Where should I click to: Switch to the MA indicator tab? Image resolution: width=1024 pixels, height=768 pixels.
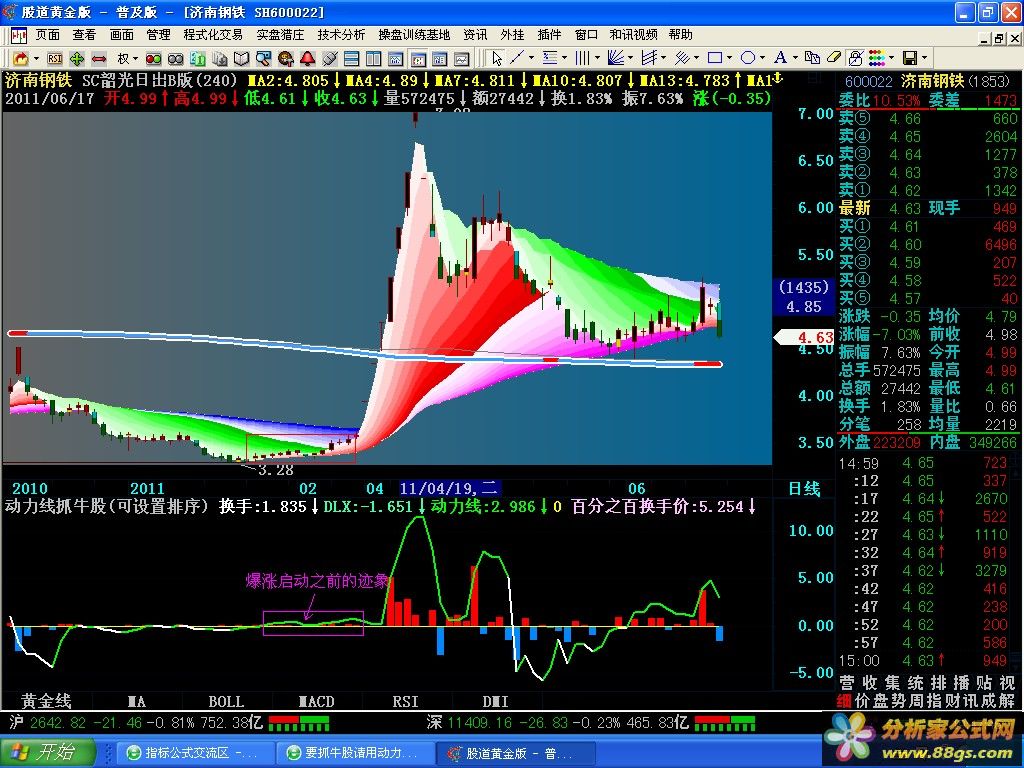pyautogui.click(x=136, y=701)
